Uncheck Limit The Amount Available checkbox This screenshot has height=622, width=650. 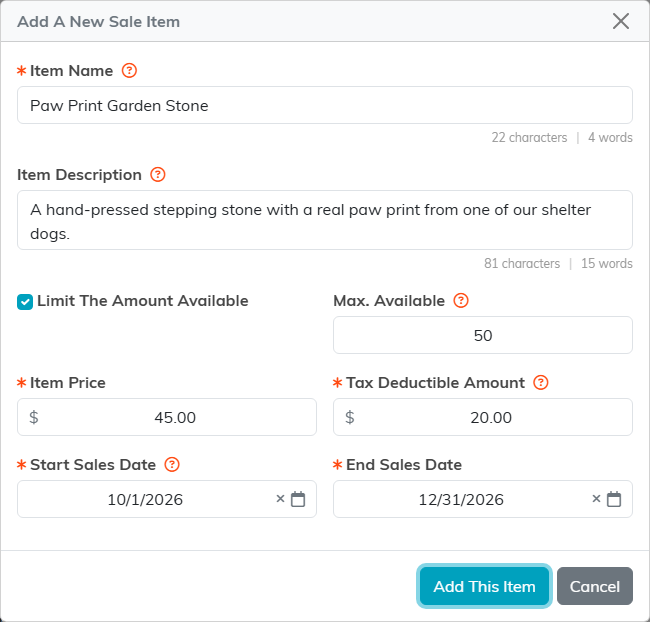[25, 302]
